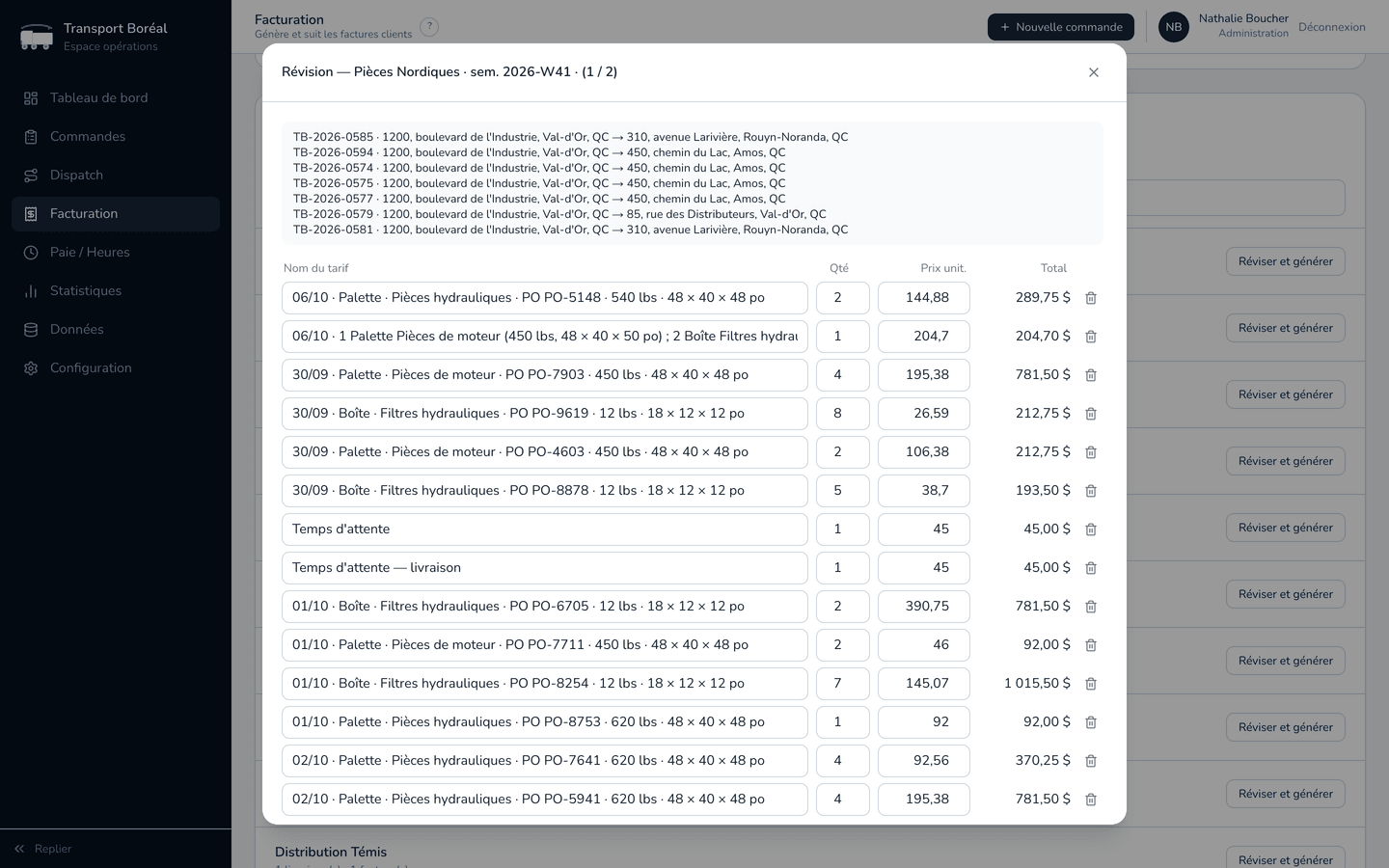Delete the PO-7903 line trash icon
The width and height of the screenshot is (1389, 868).
pyautogui.click(x=1091, y=375)
